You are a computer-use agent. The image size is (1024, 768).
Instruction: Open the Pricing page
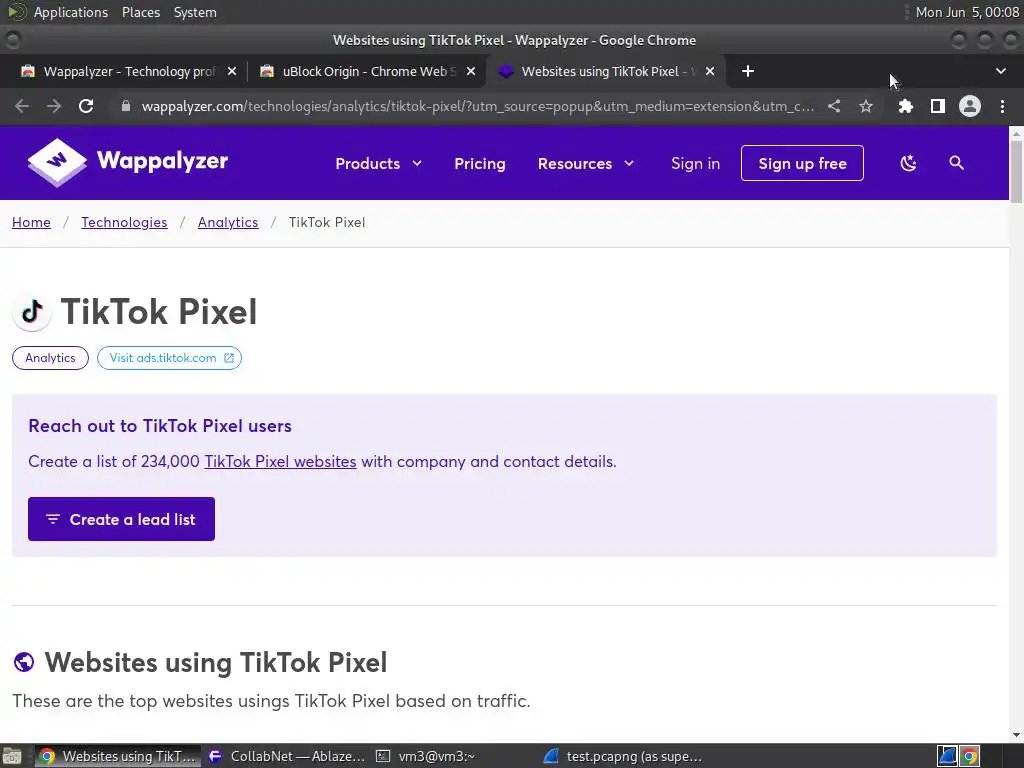coord(479,163)
